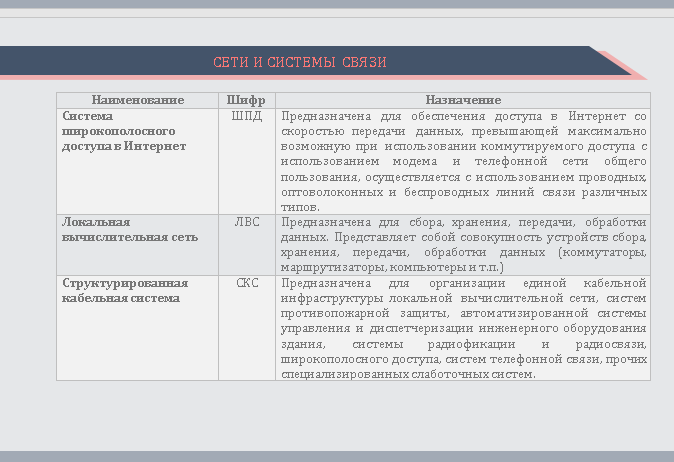Image resolution: width=674 pixels, height=462 pixels.
Task: Select the "Назначение" column header
Action: (x=462, y=100)
